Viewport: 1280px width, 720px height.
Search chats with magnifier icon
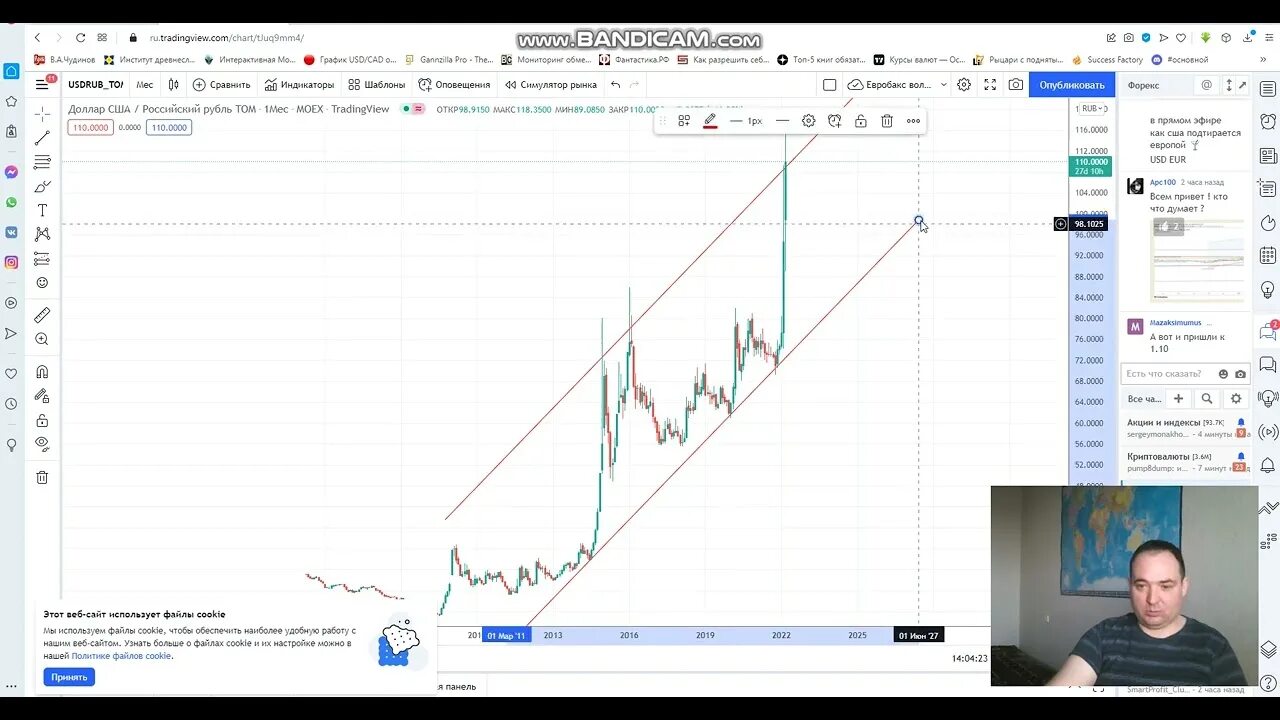click(1207, 399)
